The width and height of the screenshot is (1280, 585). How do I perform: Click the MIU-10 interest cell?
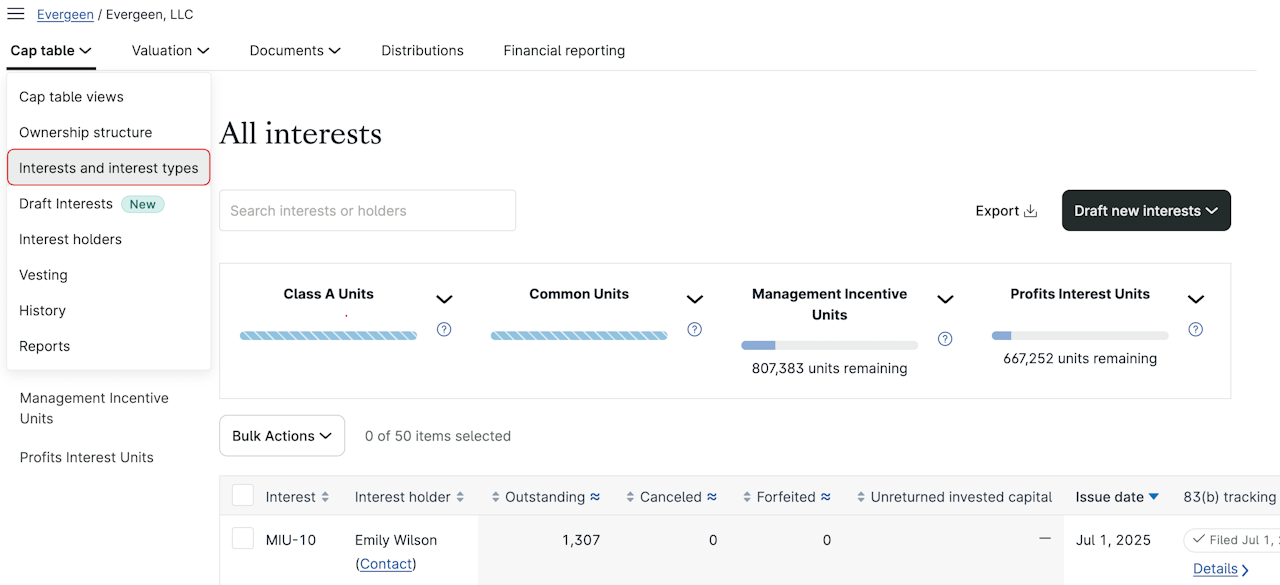click(291, 540)
